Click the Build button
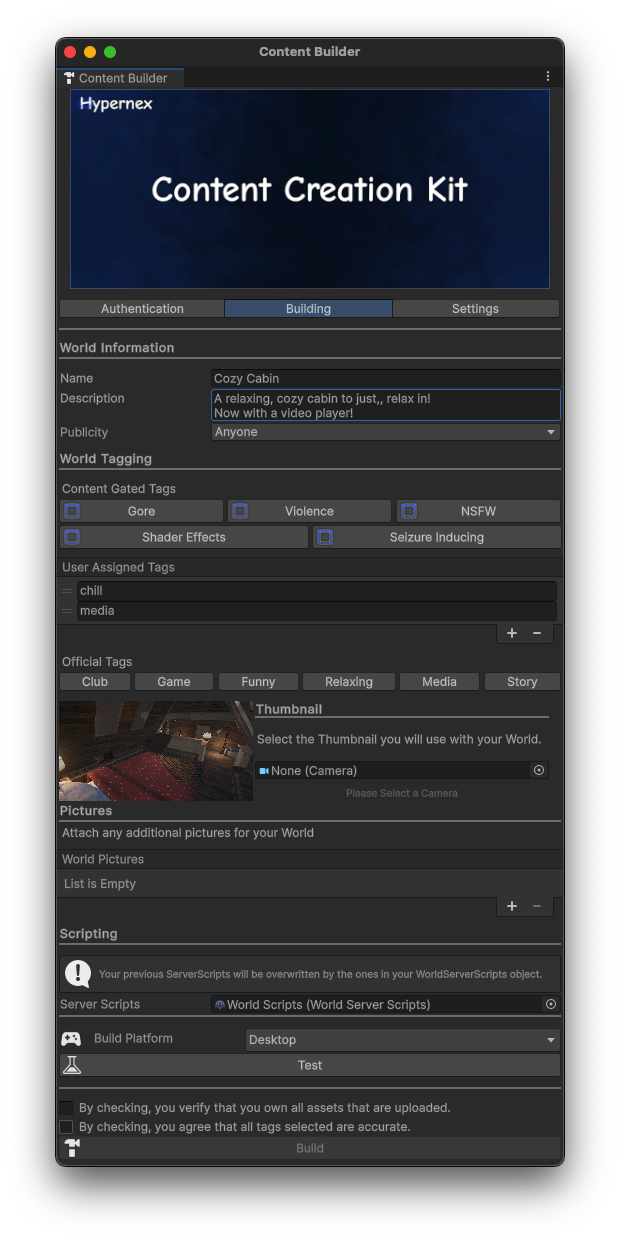Screen dimensions: 620x1240 [x=310, y=1148]
